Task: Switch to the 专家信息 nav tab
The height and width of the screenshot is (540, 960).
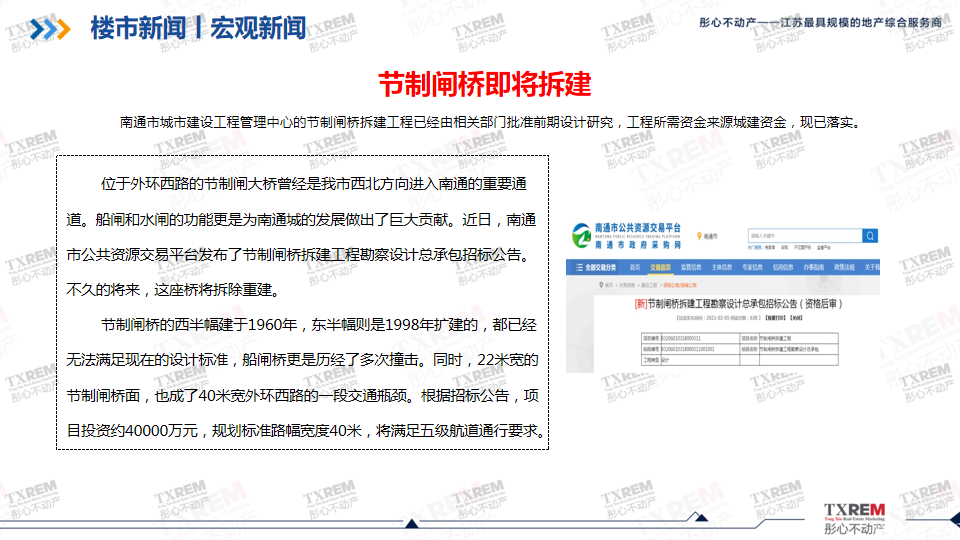Action: coord(752,267)
